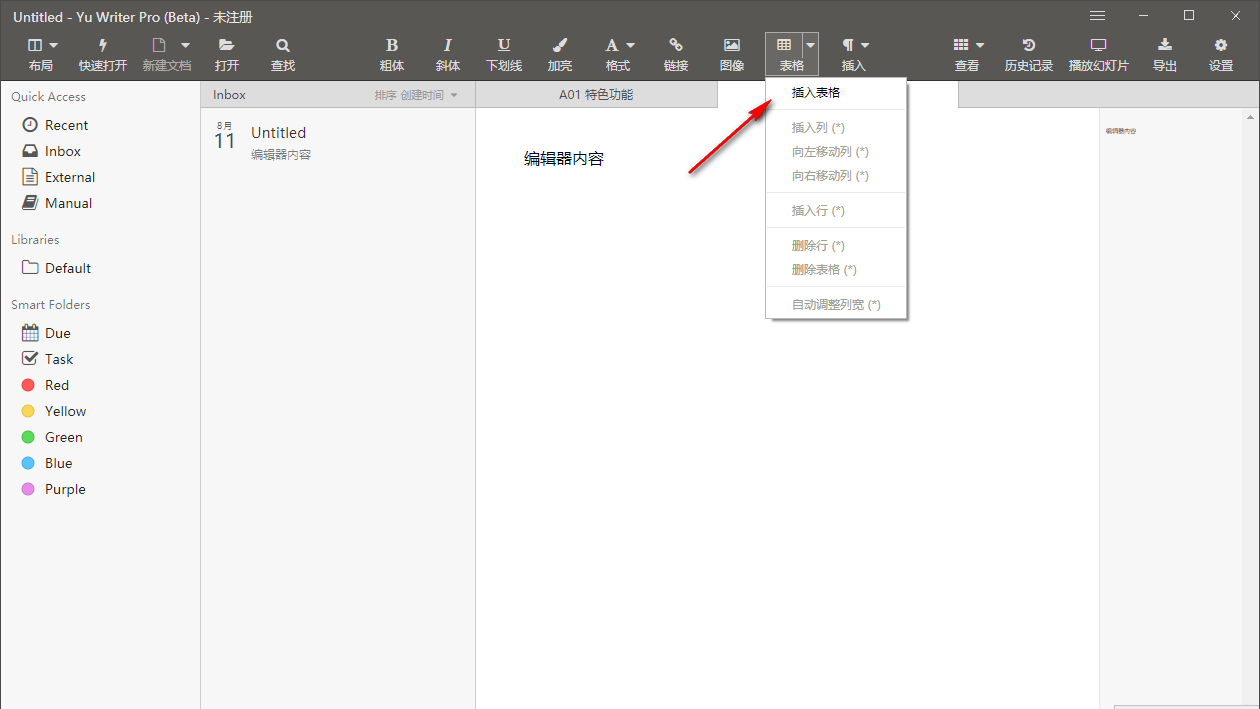Switch to the A01 特色功能 tab
This screenshot has width=1260, height=709.
click(596, 95)
